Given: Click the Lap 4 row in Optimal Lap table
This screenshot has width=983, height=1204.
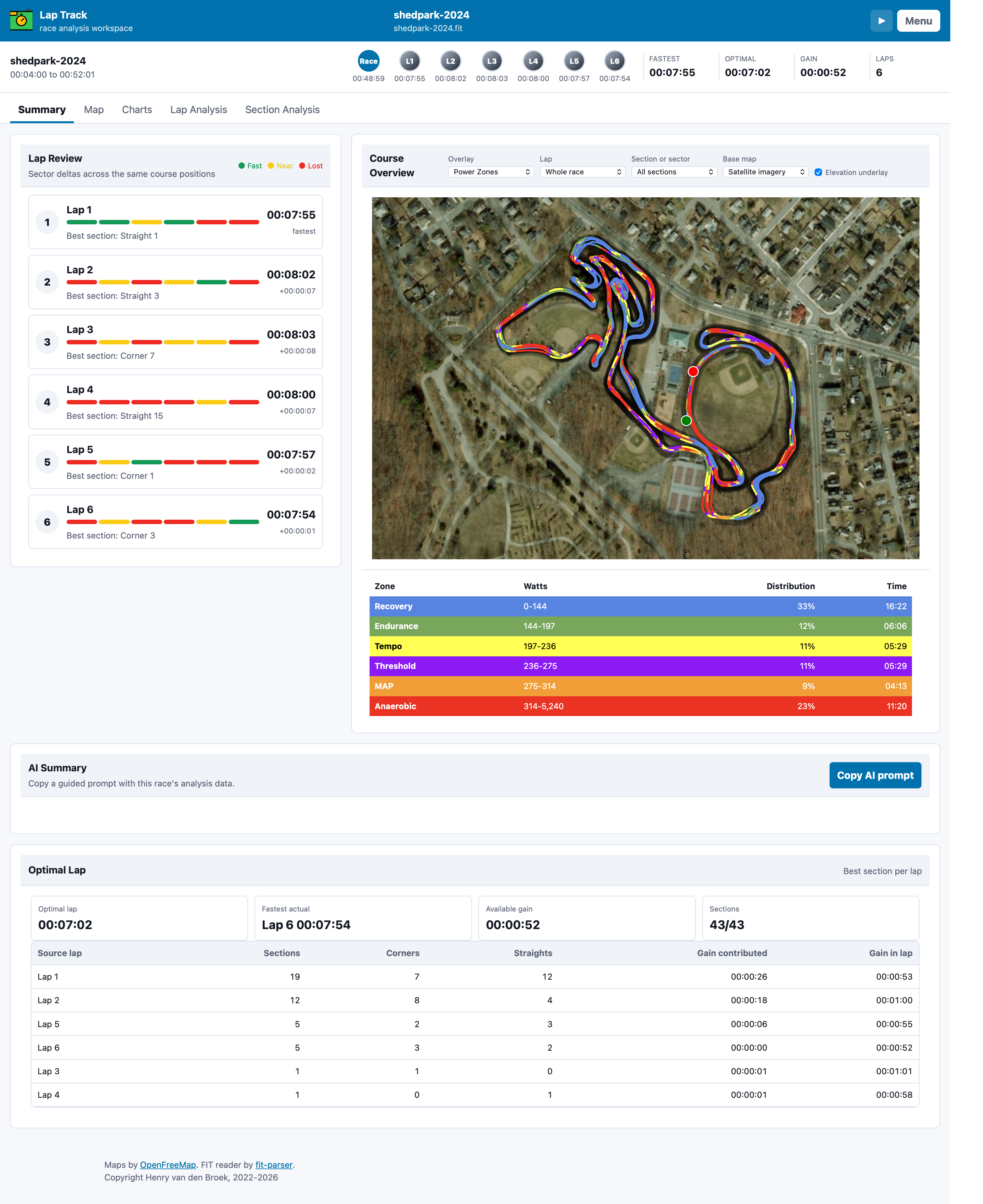Looking at the screenshot, I should click(x=475, y=1095).
